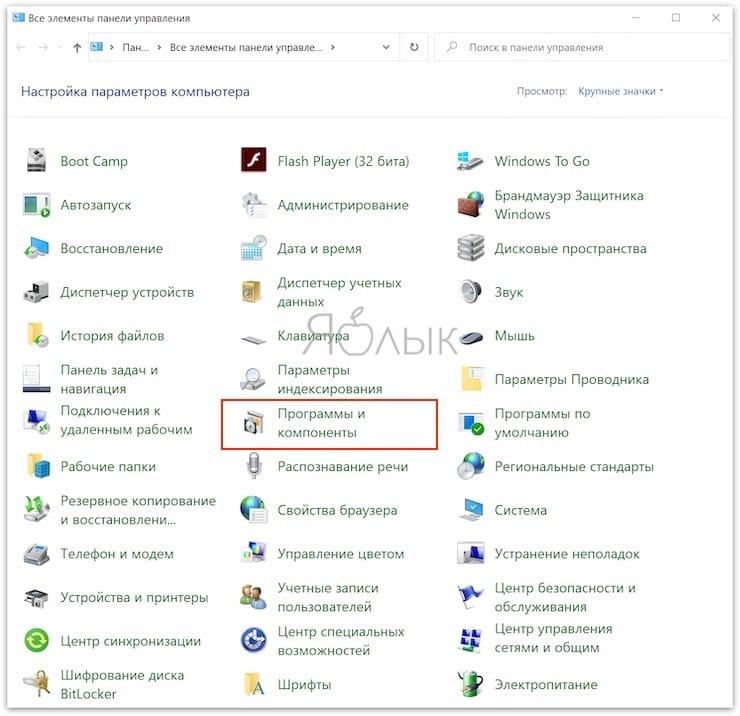
Task: Click the Мышь mouse icon
Action: click(471, 337)
